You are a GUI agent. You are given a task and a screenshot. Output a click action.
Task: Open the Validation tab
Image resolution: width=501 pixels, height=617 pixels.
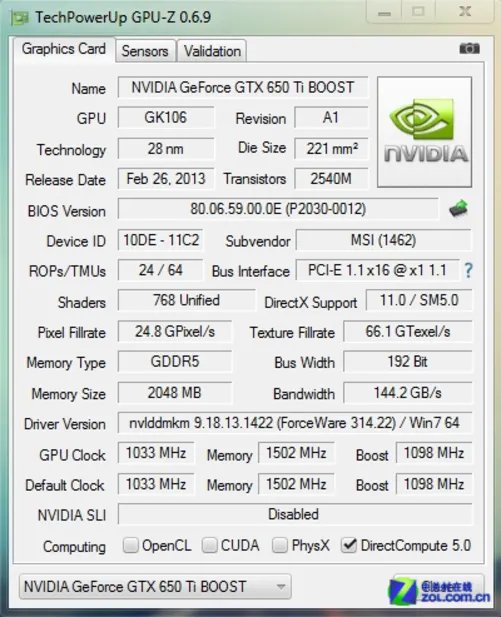(212, 51)
